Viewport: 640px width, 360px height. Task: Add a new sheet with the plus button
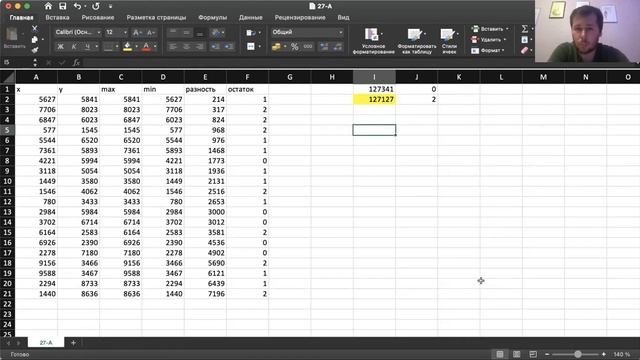point(73,342)
